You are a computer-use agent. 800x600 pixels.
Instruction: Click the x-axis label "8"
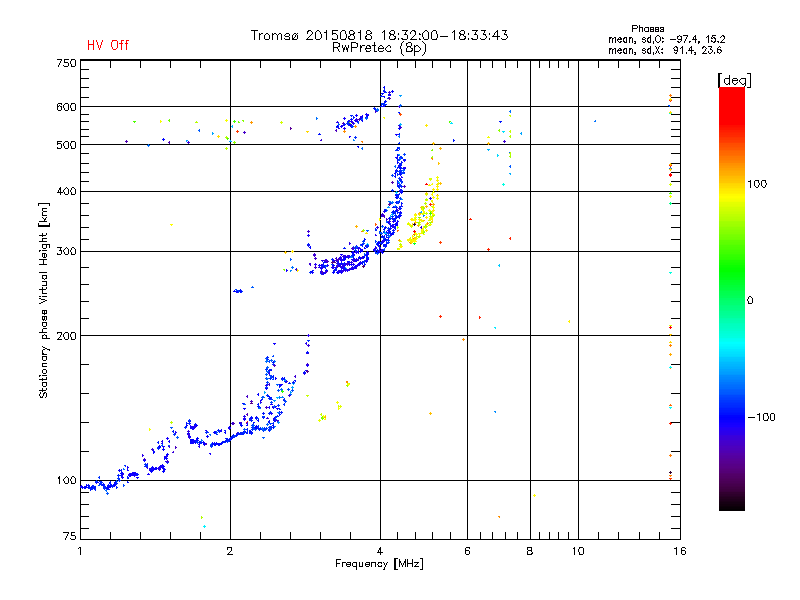pyautogui.click(x=530, y=551)
